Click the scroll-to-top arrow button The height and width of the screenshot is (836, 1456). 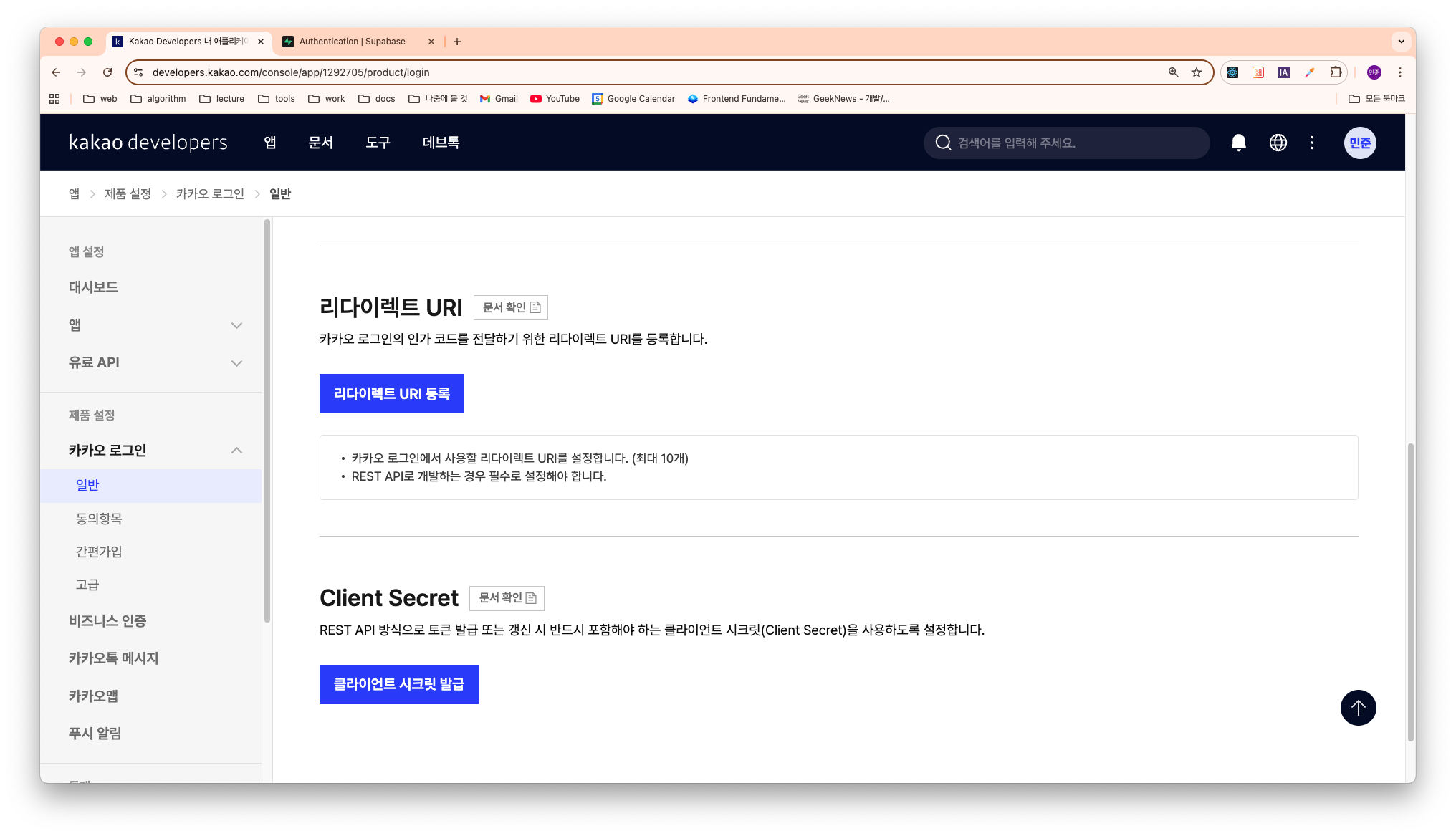[1358, 708]
